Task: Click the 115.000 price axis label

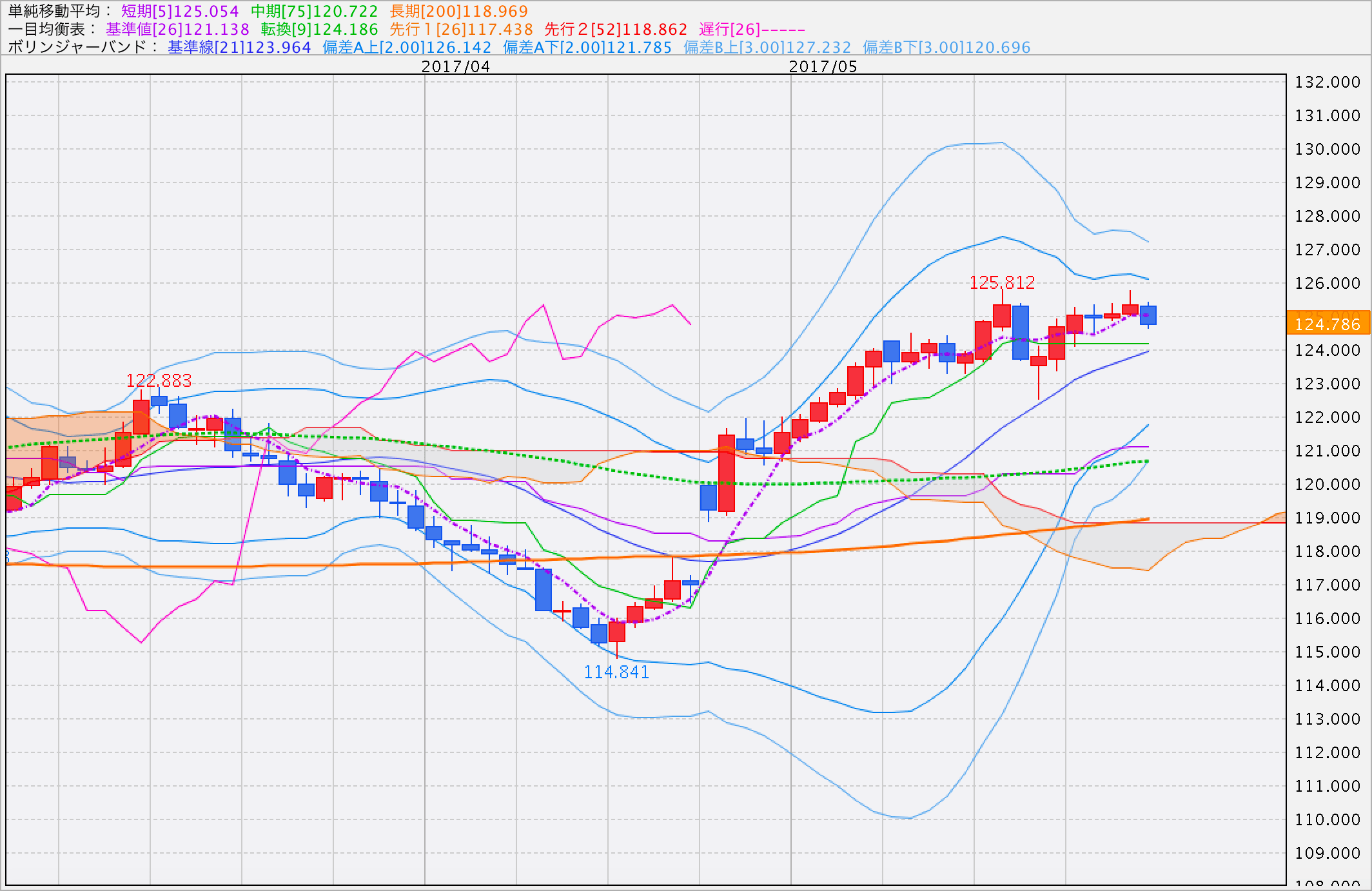Action: click(1328, 652)
